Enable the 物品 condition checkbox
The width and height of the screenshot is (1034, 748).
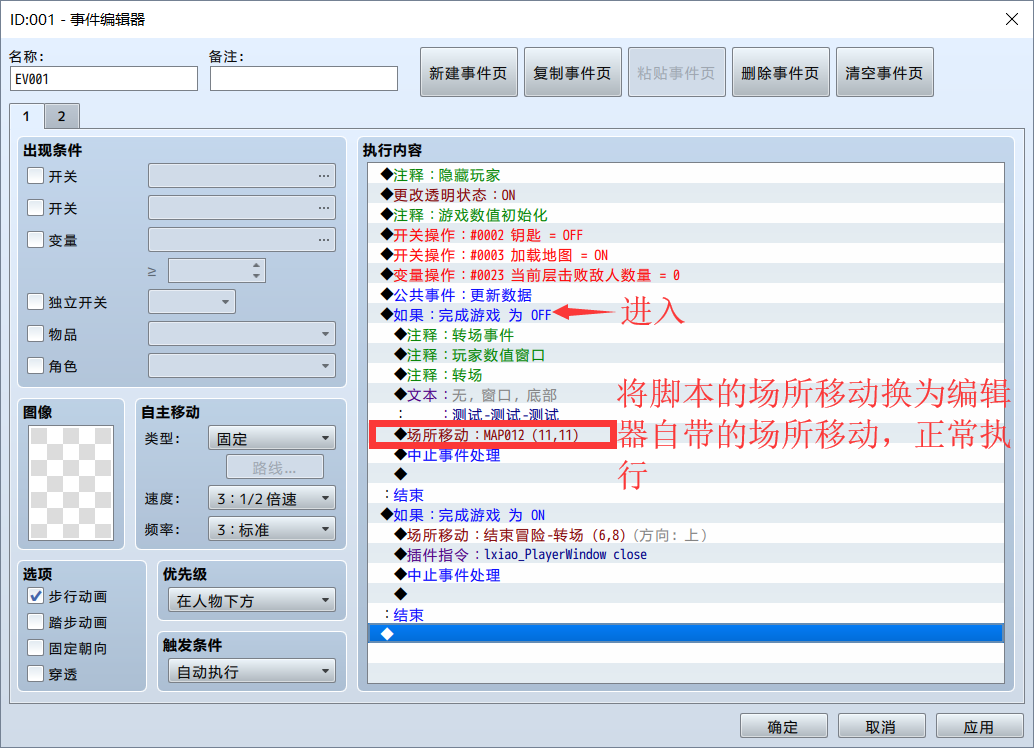coord(36,334)
